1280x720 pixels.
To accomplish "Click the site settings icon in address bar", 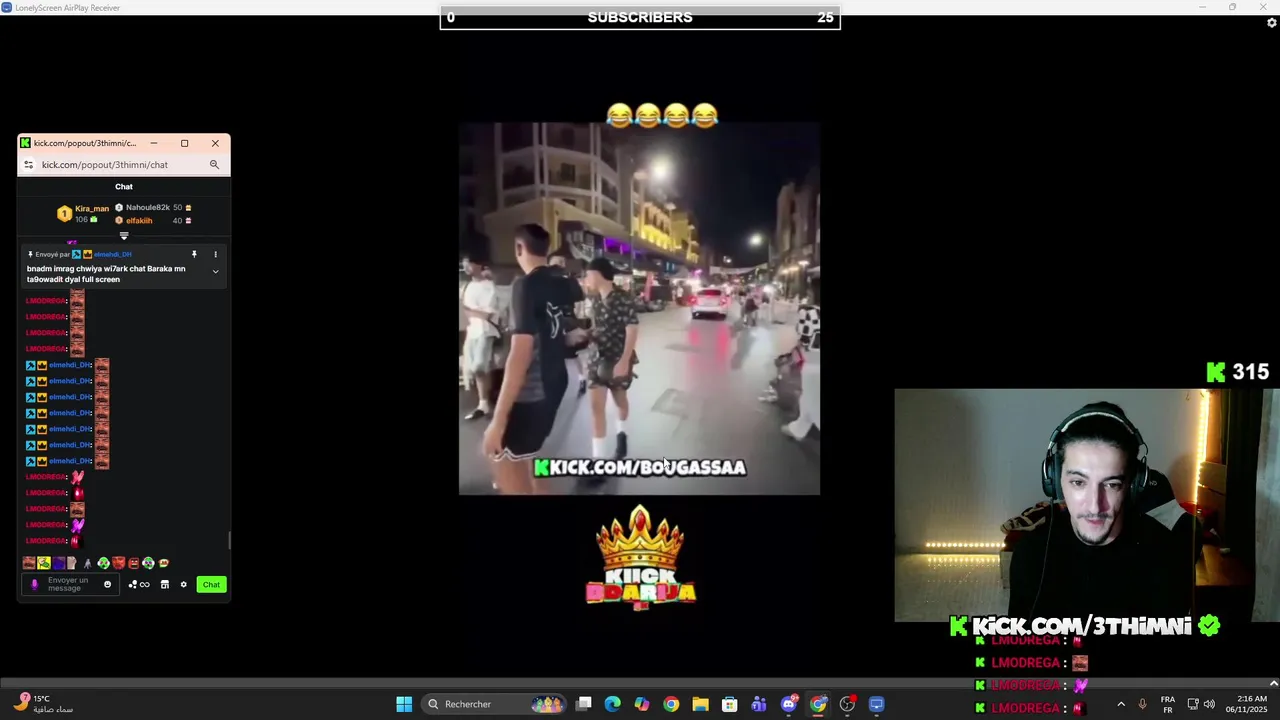I will (28, 165).
